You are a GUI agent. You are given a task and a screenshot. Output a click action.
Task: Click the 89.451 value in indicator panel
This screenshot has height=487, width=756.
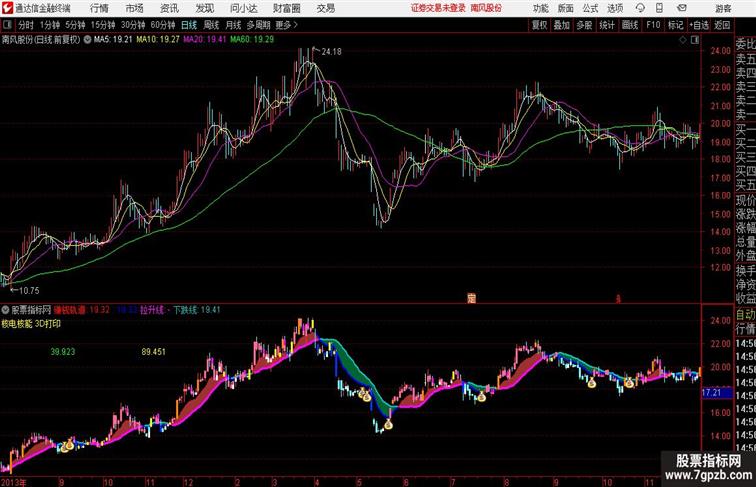coord(153,352)
